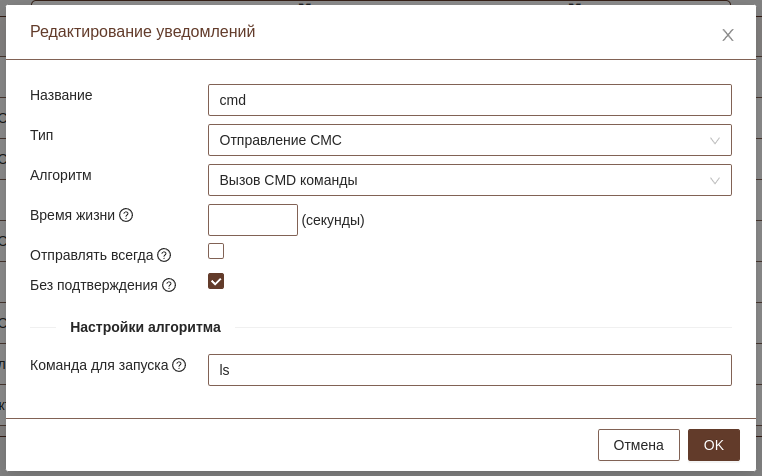Click the Настройки алгоритма section heading
762x476 pixels.
click(145, 327)
